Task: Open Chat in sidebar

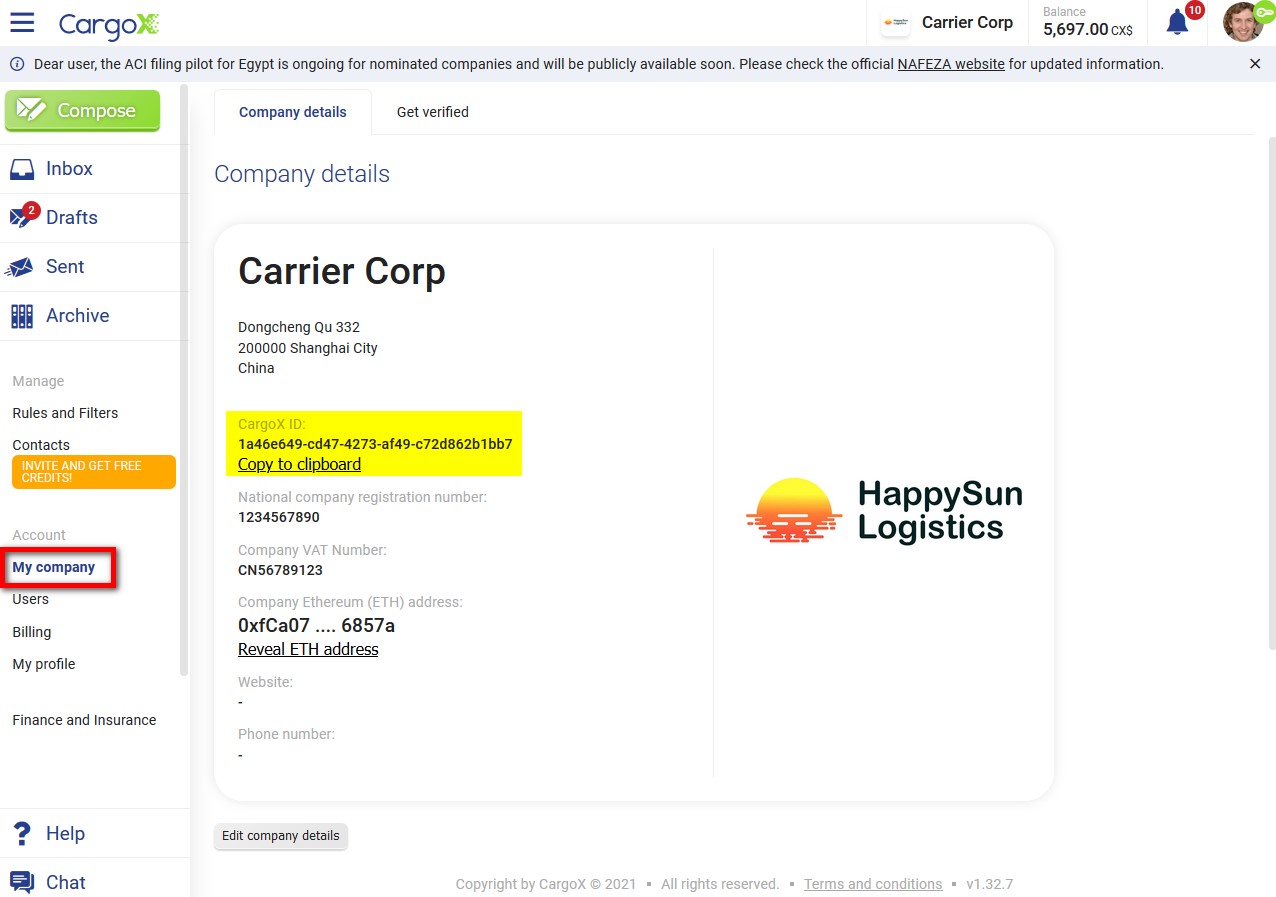Action: pyautogui.click(x=66, y=883)
